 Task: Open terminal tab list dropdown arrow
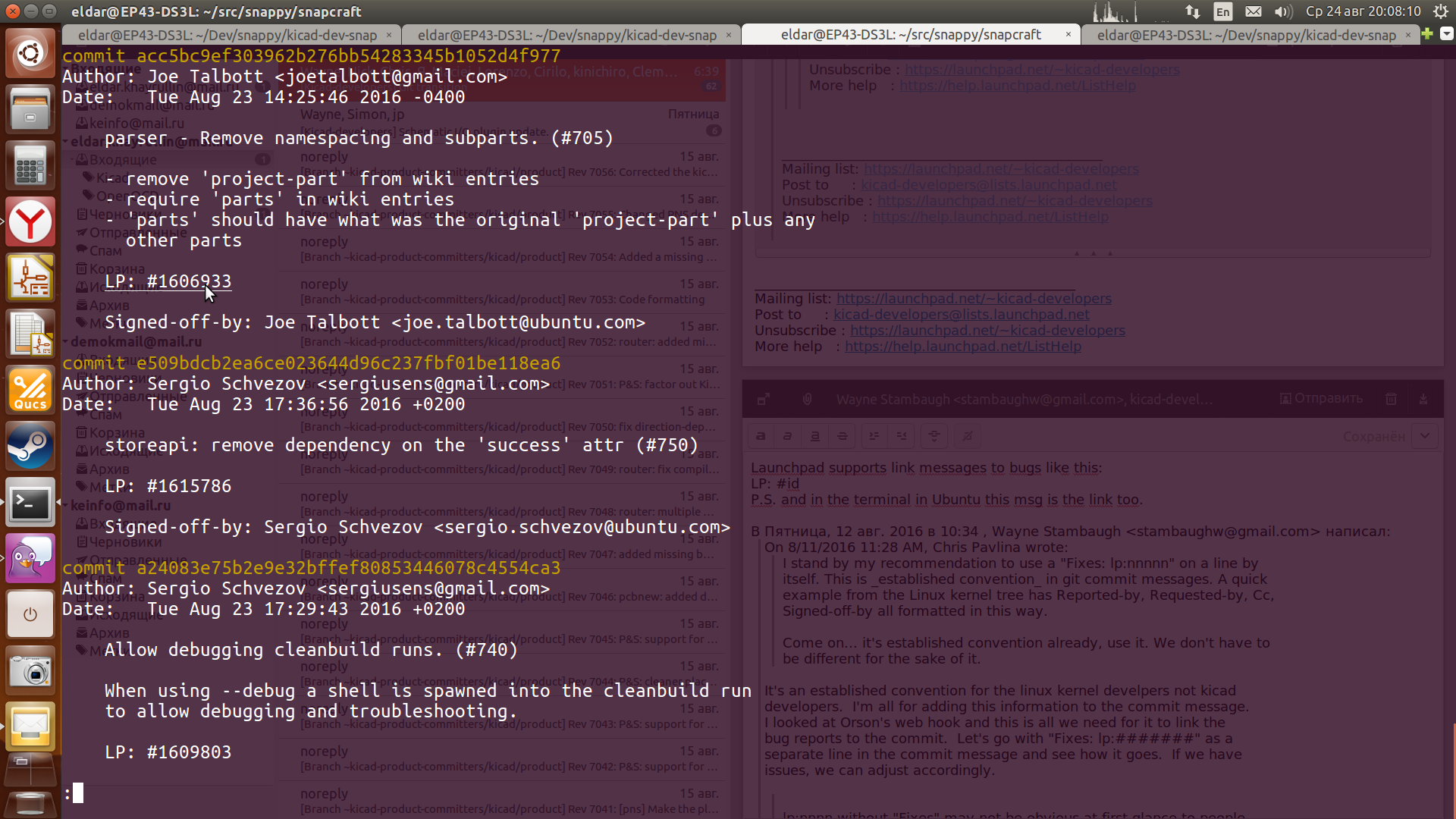tap(1446, 34)
